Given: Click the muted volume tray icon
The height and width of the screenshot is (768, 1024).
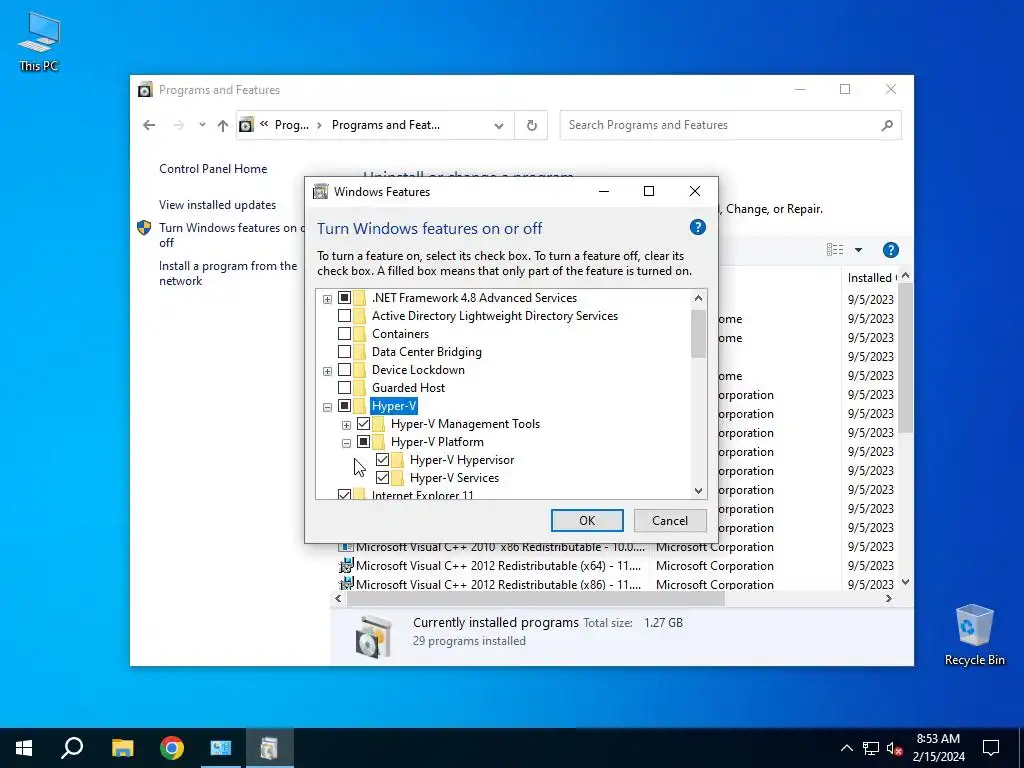Looking at the screenshot, I should click(894, 748).
